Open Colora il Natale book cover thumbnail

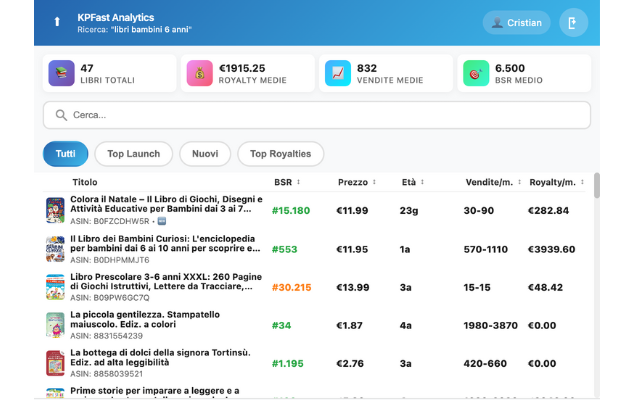point(55,210)
